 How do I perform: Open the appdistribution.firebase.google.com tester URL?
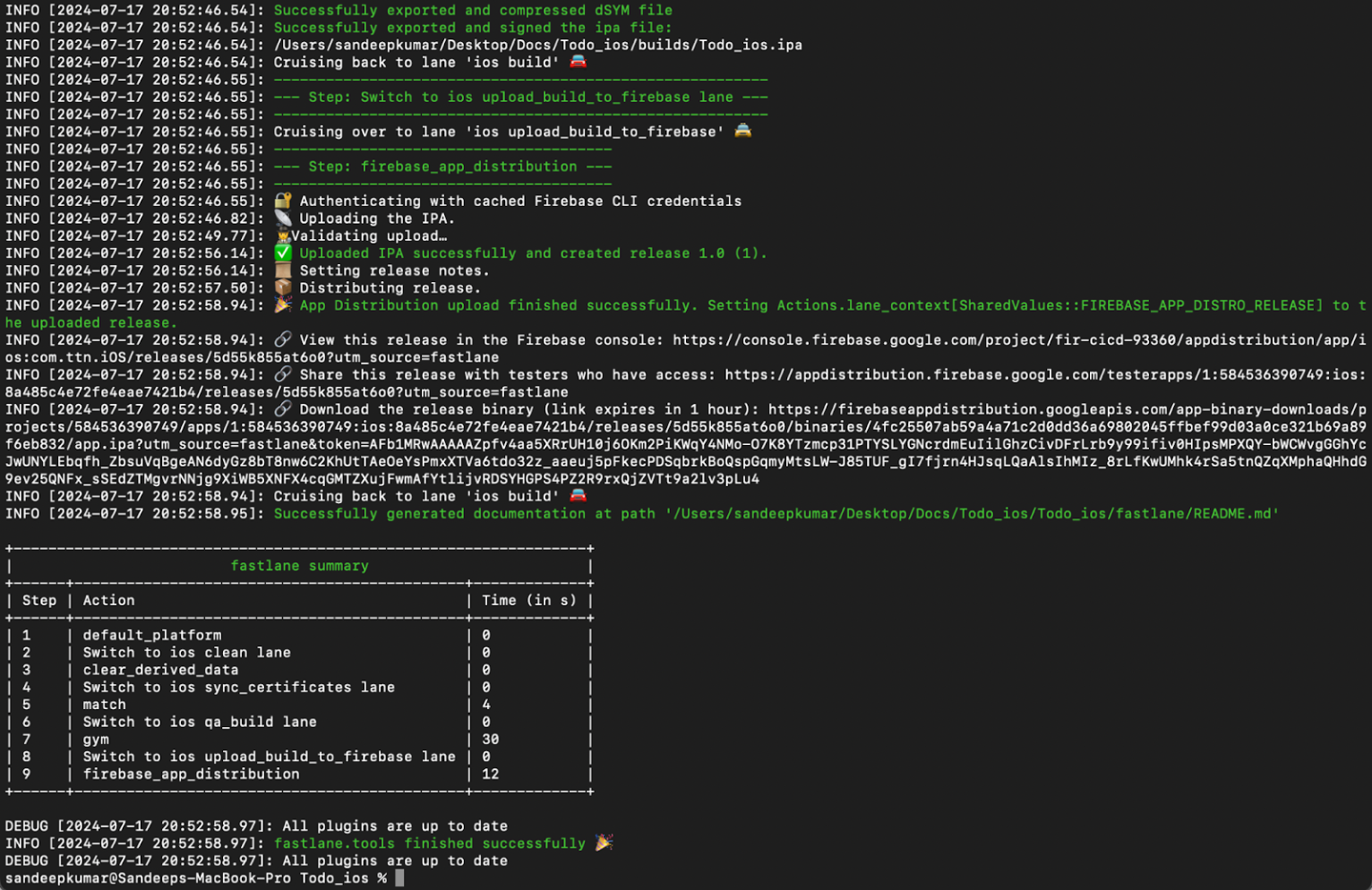[x=686, y=383]
